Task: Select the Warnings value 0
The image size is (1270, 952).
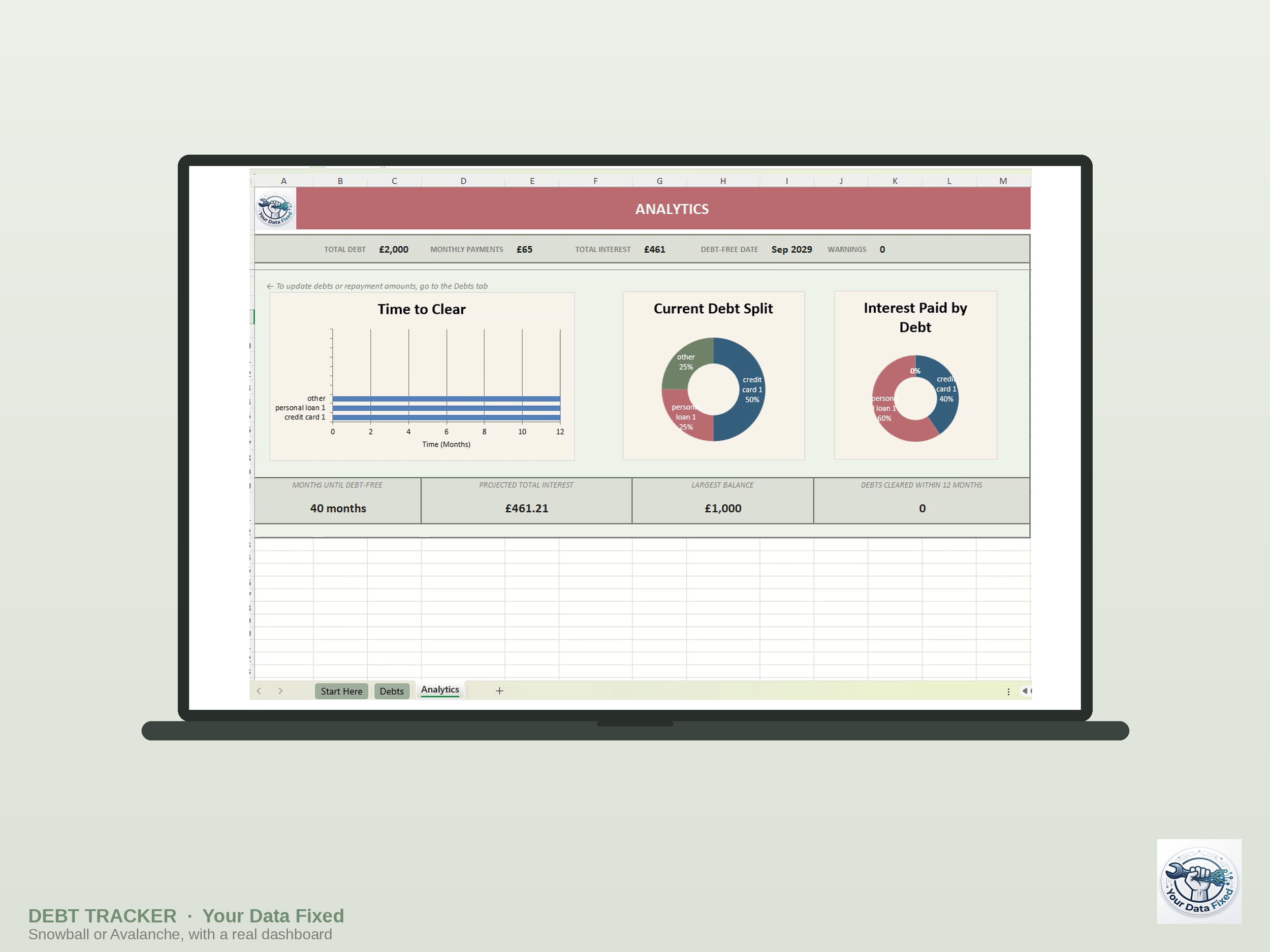Action: [x=882, y=250]
